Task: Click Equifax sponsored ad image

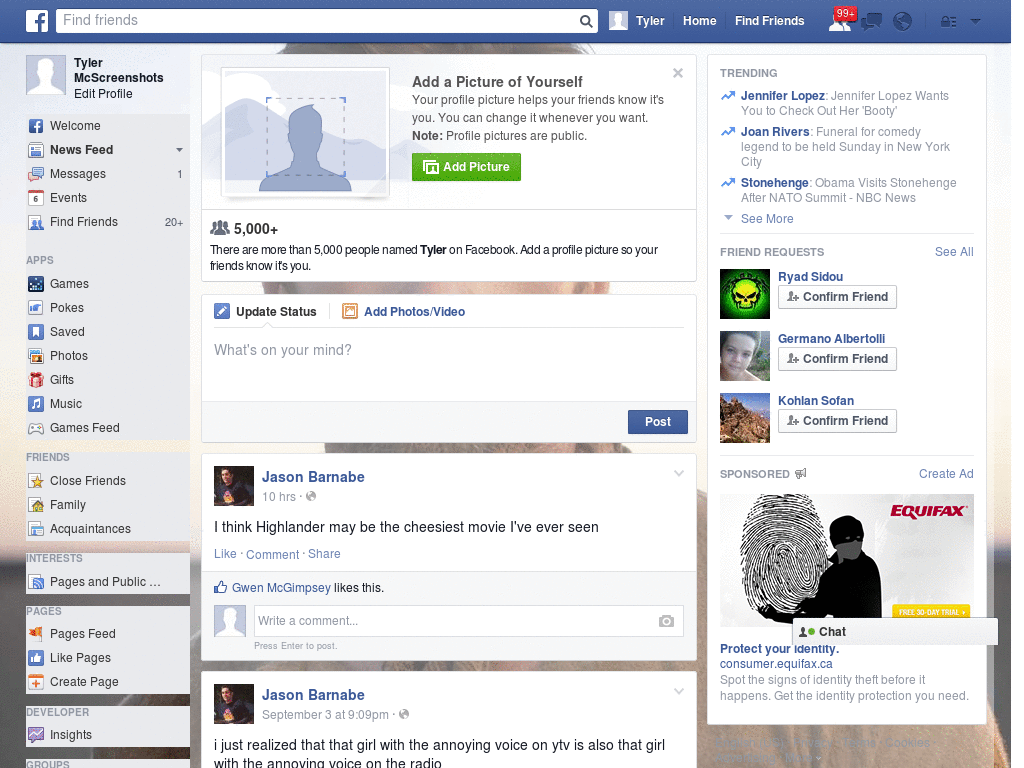Action: [846, 560]
